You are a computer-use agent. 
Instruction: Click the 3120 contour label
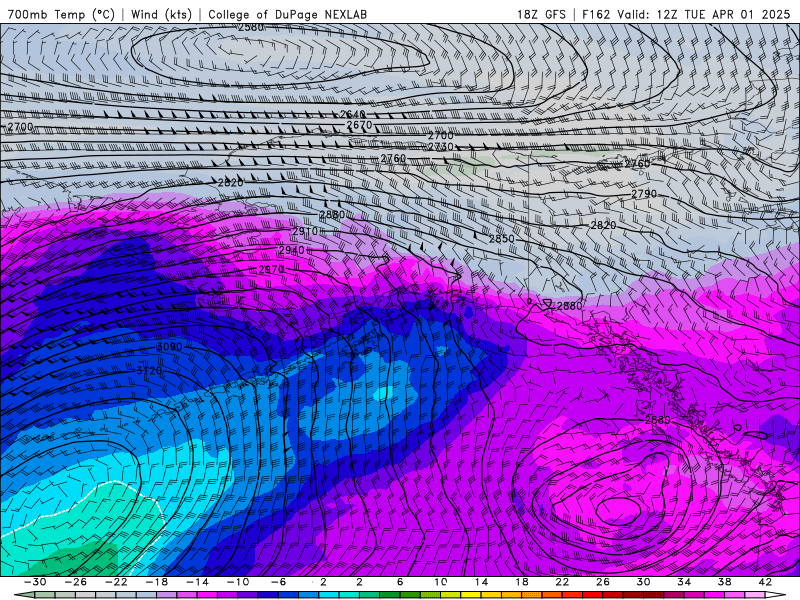pyautogui.click(x=149, y=370)
